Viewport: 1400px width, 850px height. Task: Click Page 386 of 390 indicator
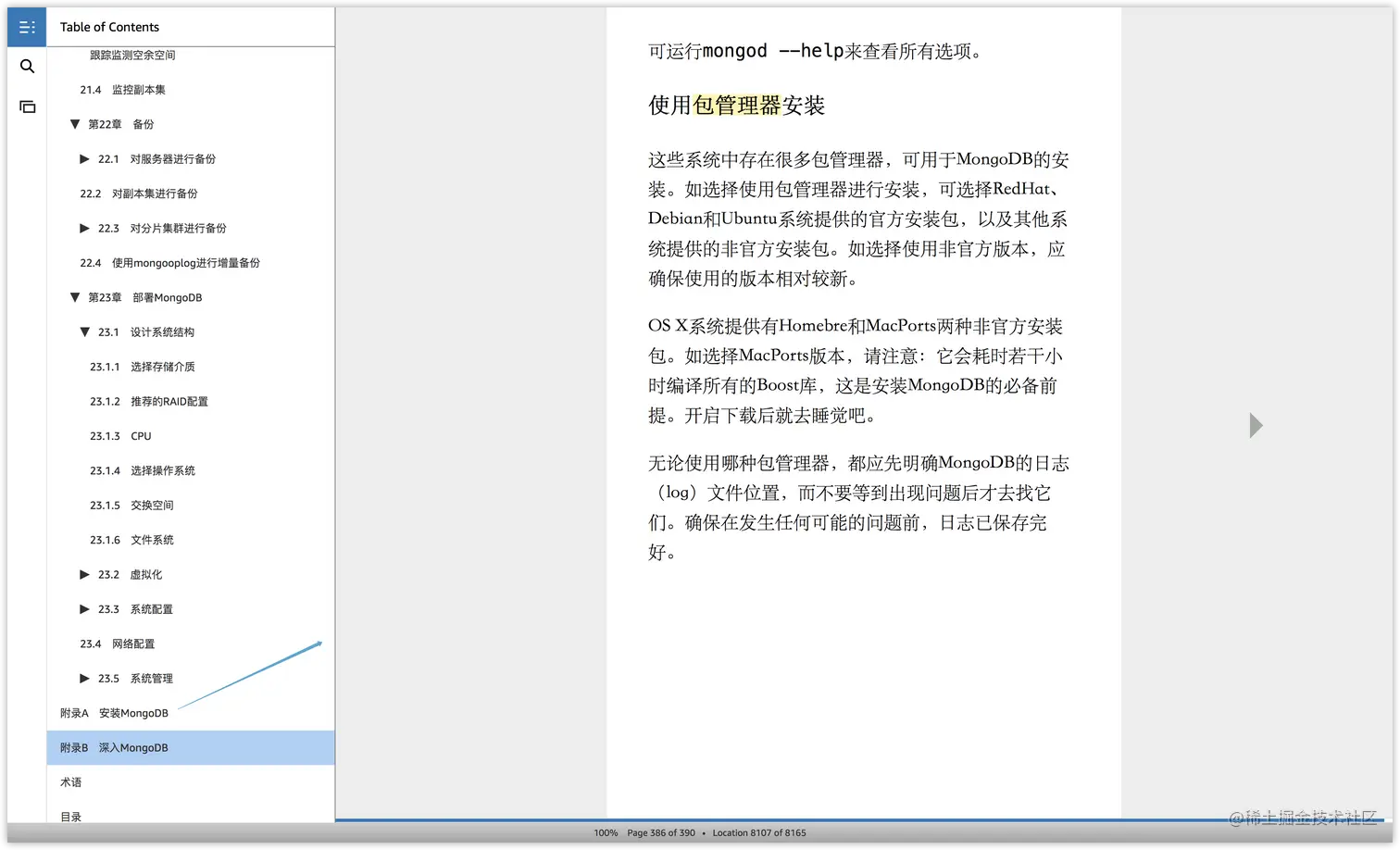pos(661,833)
